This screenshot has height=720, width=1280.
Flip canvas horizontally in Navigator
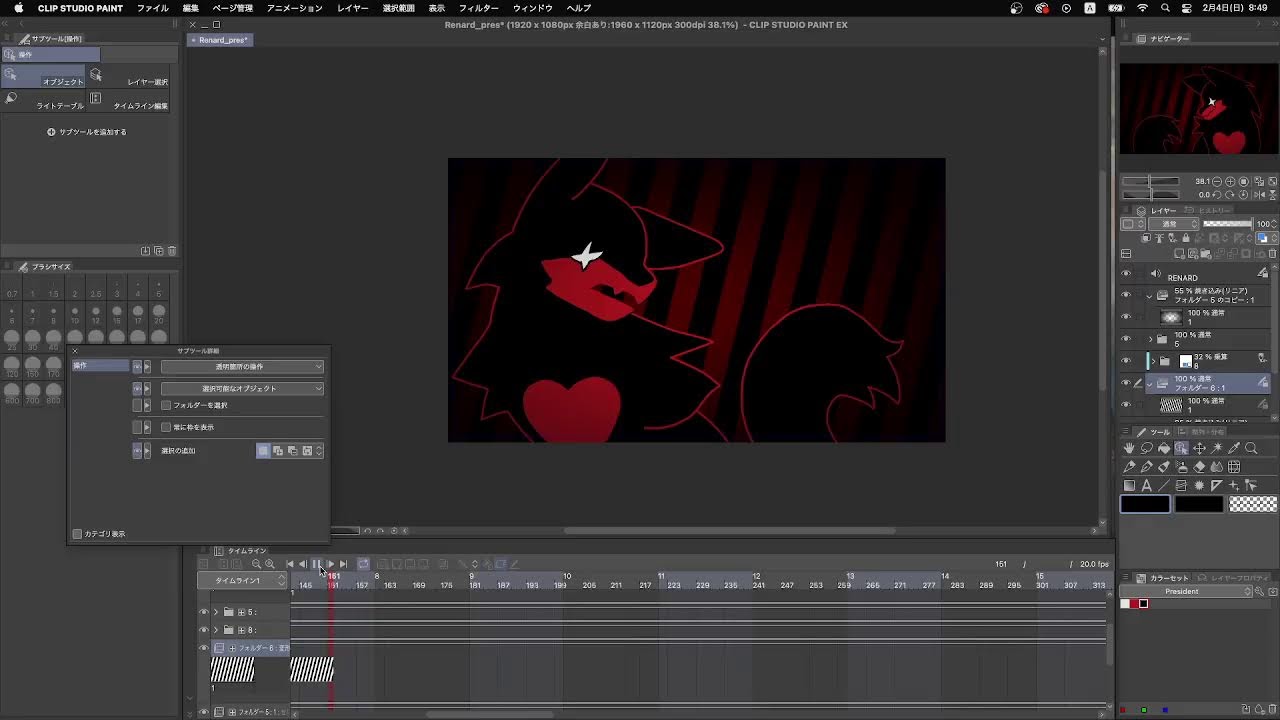1258,195
